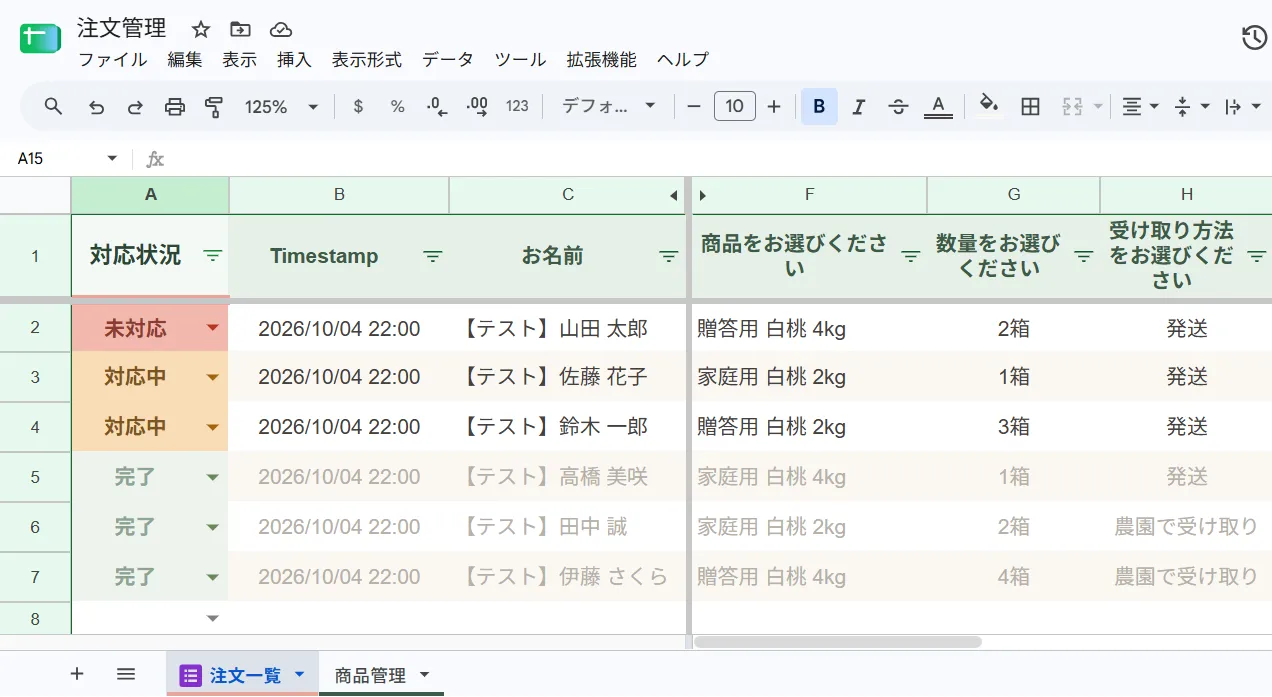
Task: Open 注文一覧 tab options arrow
Action: (x=299, y=675)
